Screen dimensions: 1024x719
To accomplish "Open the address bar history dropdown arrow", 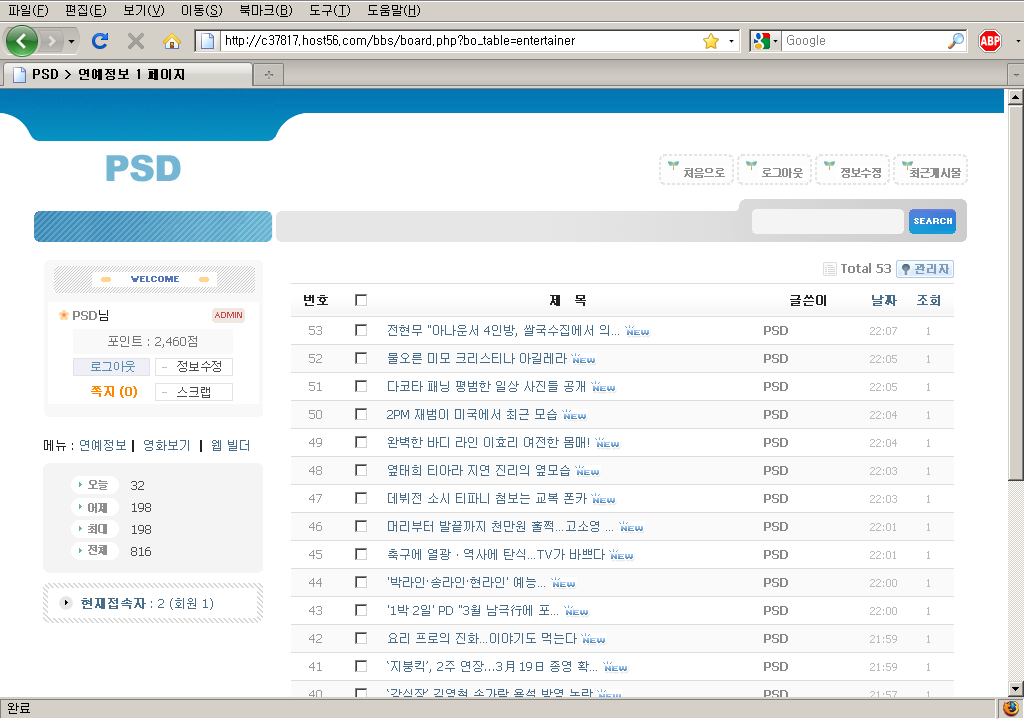I will [x=732, y=41].
